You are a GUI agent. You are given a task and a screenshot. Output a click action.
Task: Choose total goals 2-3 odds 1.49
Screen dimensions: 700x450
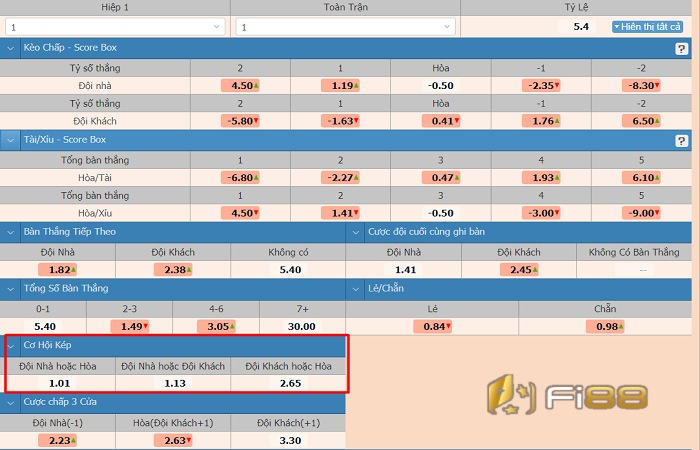coord(129,326)
